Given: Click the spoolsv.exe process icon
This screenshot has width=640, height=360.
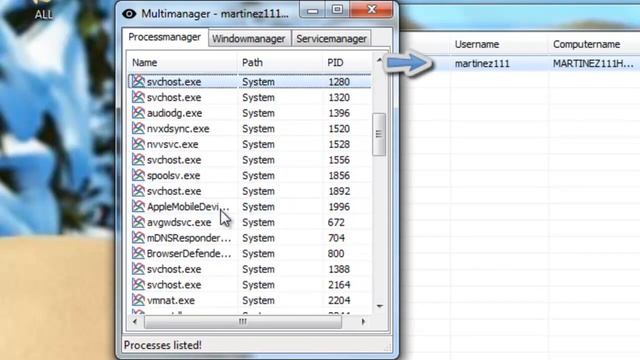Looking at the screenshot, I should click(x=138, y=175).
